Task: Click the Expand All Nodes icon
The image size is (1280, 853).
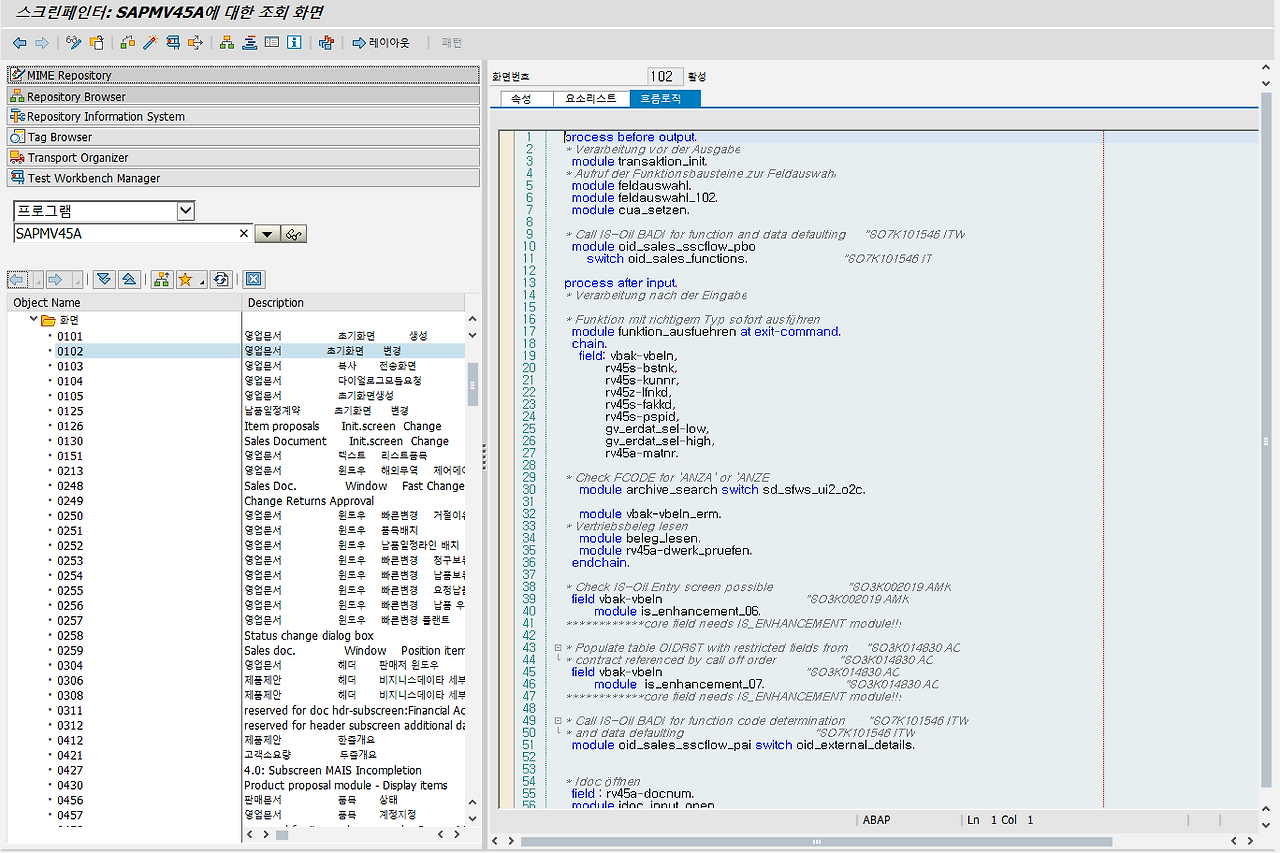Action: point(103,280)
